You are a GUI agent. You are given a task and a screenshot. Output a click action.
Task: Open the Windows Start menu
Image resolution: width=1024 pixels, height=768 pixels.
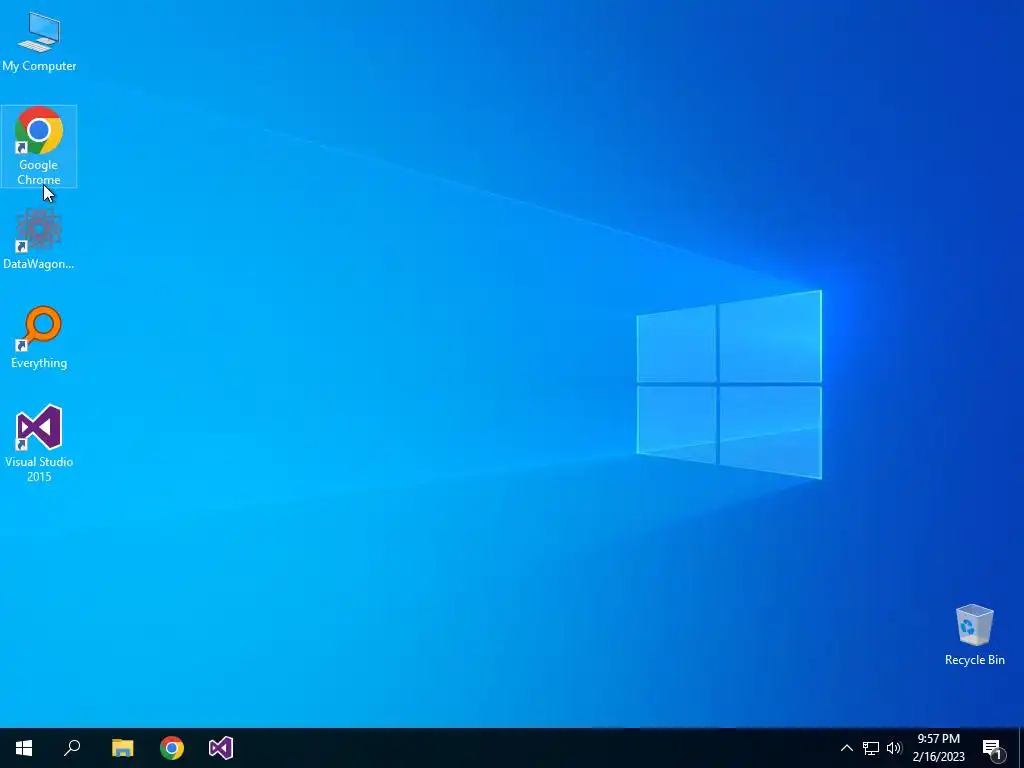pyautogui.click(x=24, y=748)
